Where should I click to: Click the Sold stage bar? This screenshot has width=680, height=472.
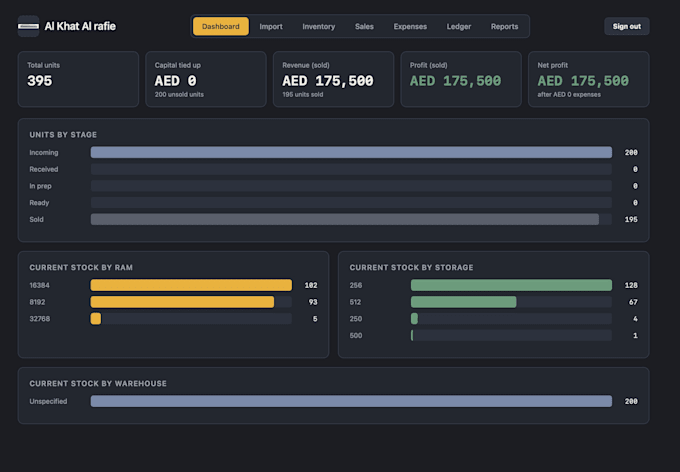pyautogui.click(x=345, y=219)
